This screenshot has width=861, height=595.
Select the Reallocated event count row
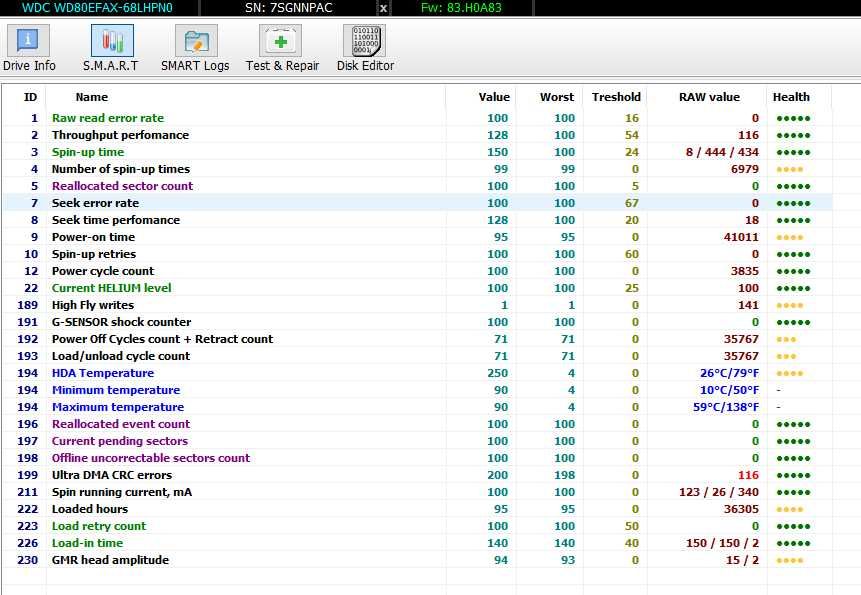pos(417,424)
